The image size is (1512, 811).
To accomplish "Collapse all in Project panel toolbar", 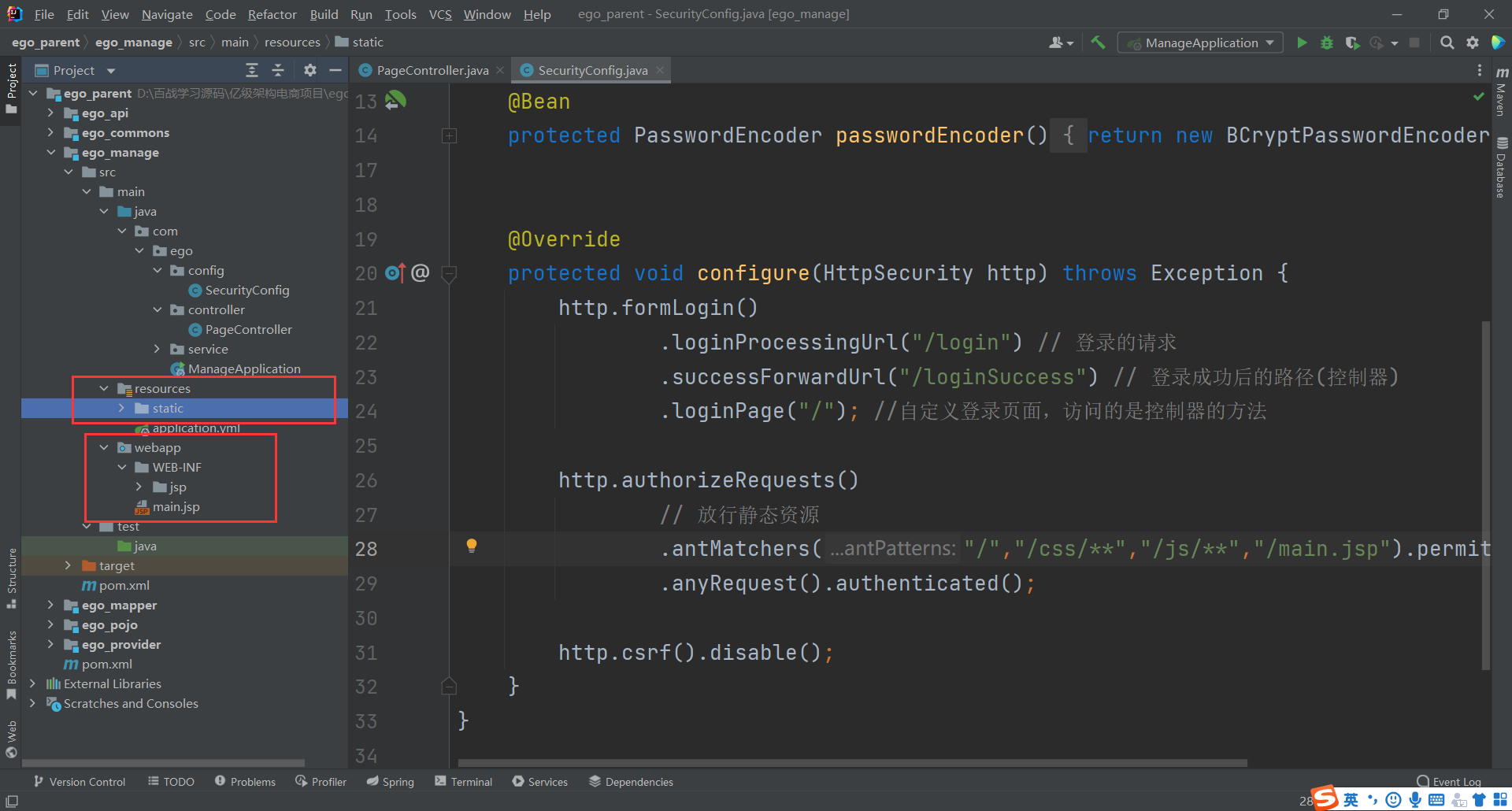I will [278, 70].
